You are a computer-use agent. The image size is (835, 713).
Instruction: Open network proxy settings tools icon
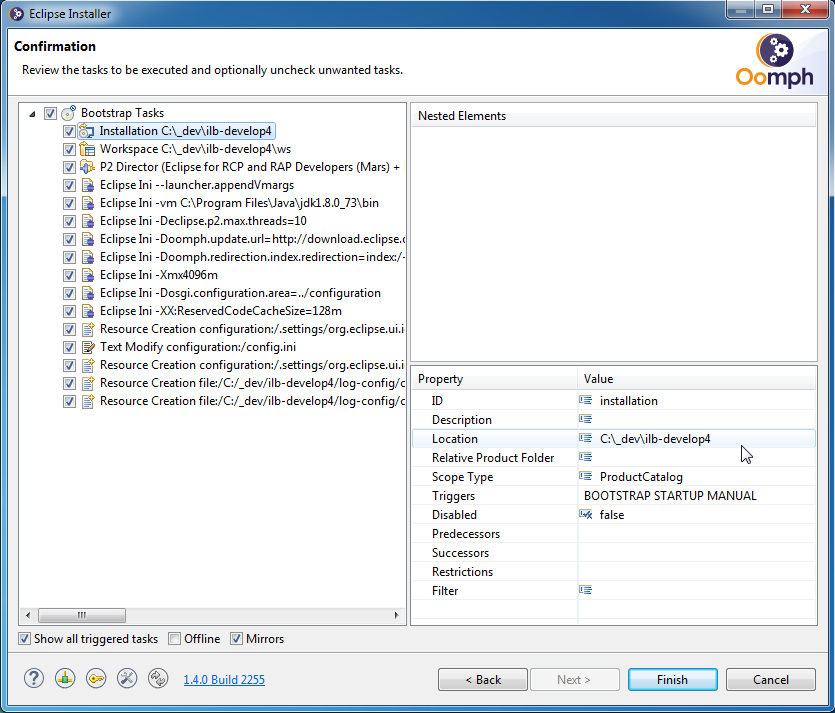tap(127, 678)
